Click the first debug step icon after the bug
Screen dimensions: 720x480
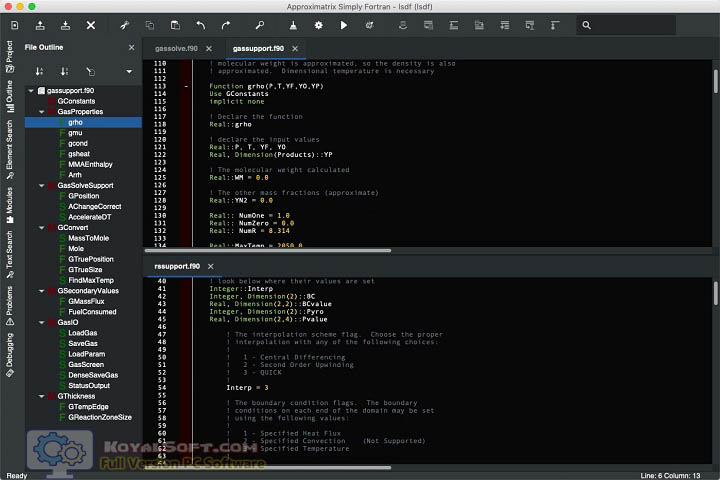click(x=403, y=25)
